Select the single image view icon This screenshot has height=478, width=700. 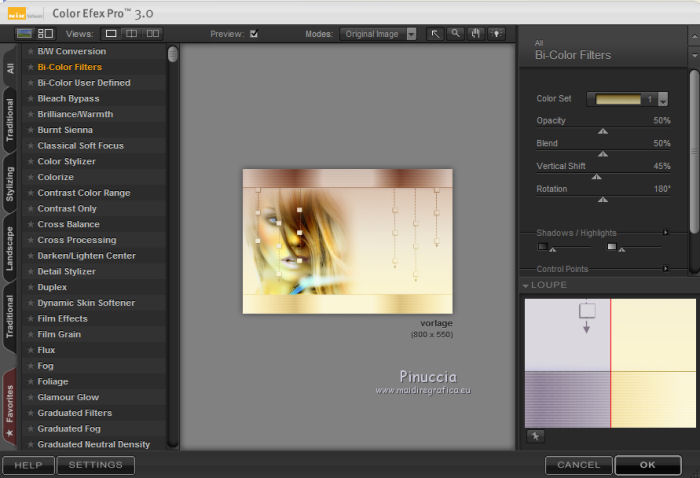pyautogui.click(x=111, y=33)
